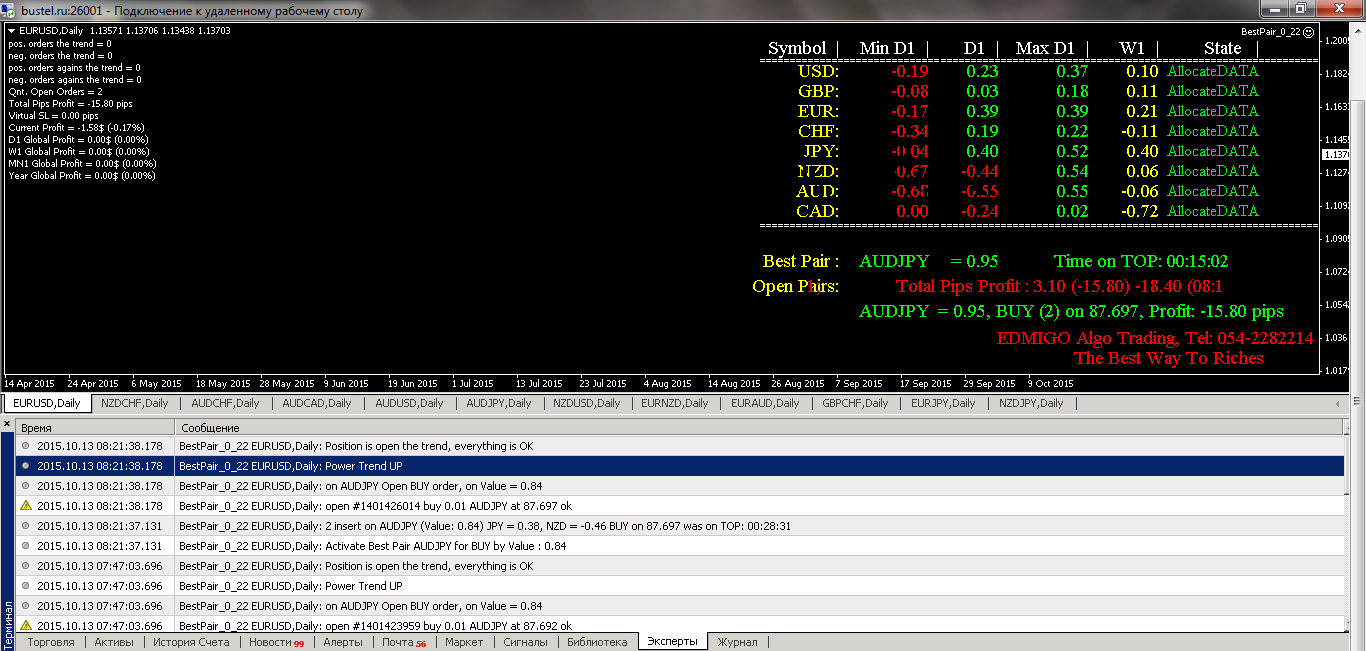Open the GBPCHF,Daily chart tab
Image resolution: width=1366 pixels, height=651 pixels.
(855, 403)
